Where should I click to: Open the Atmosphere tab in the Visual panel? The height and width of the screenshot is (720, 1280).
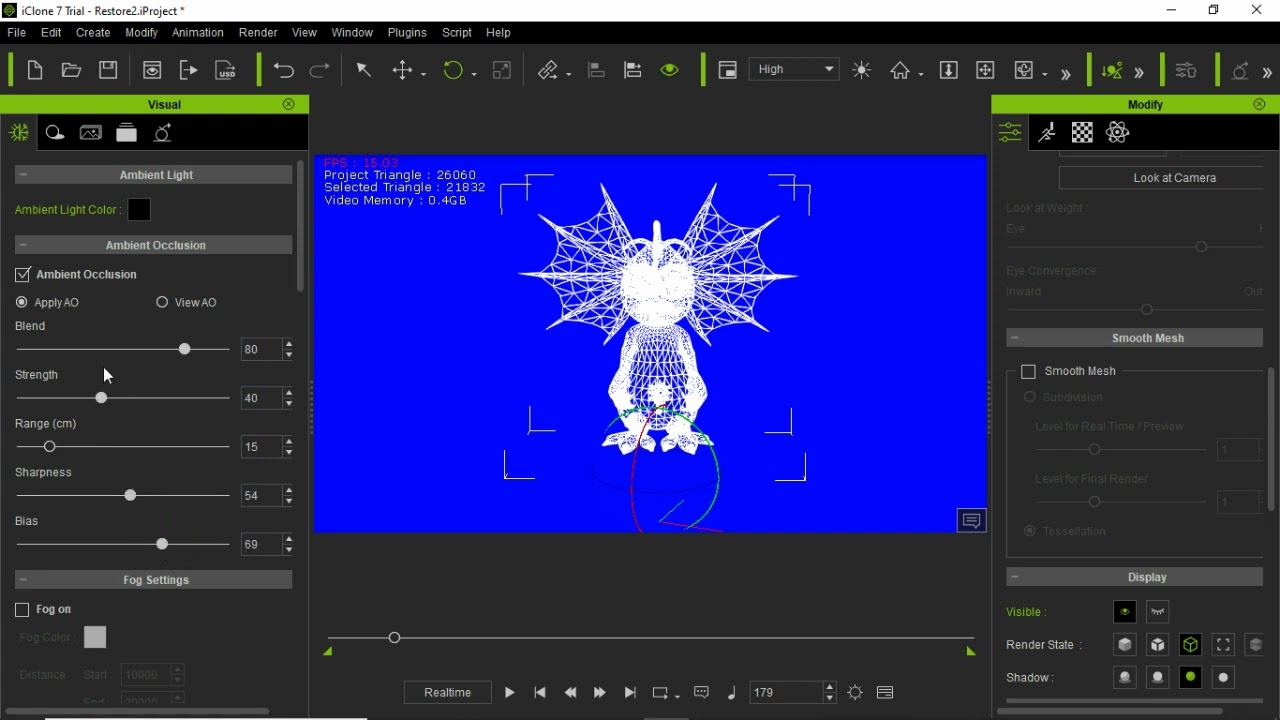[19, 132]
